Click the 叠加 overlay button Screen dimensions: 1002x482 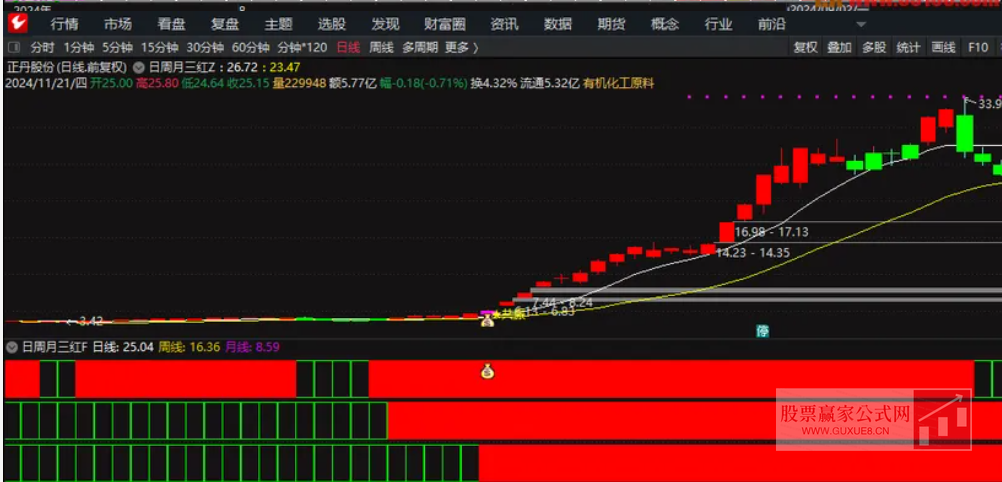tap(840, 47)
